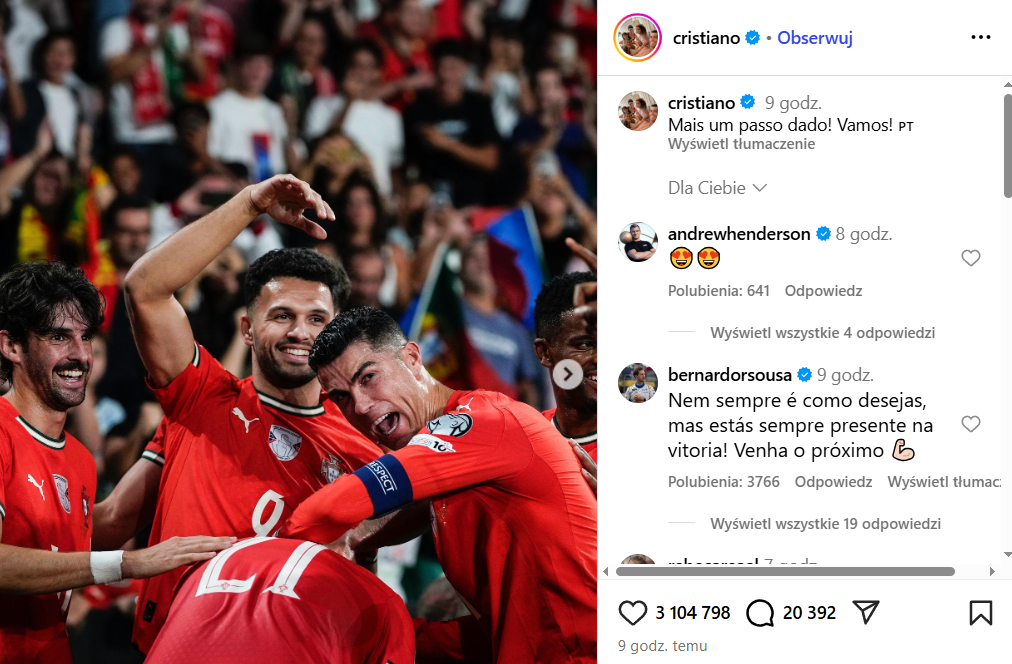Follow cristiano via Obserwuj
The width and height of the screenshot is (1012, 664).
(815, 38)
